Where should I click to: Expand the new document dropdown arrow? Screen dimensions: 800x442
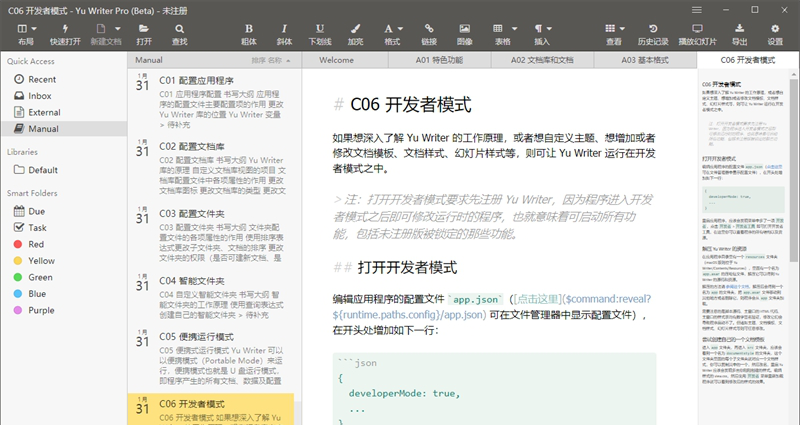118,29
